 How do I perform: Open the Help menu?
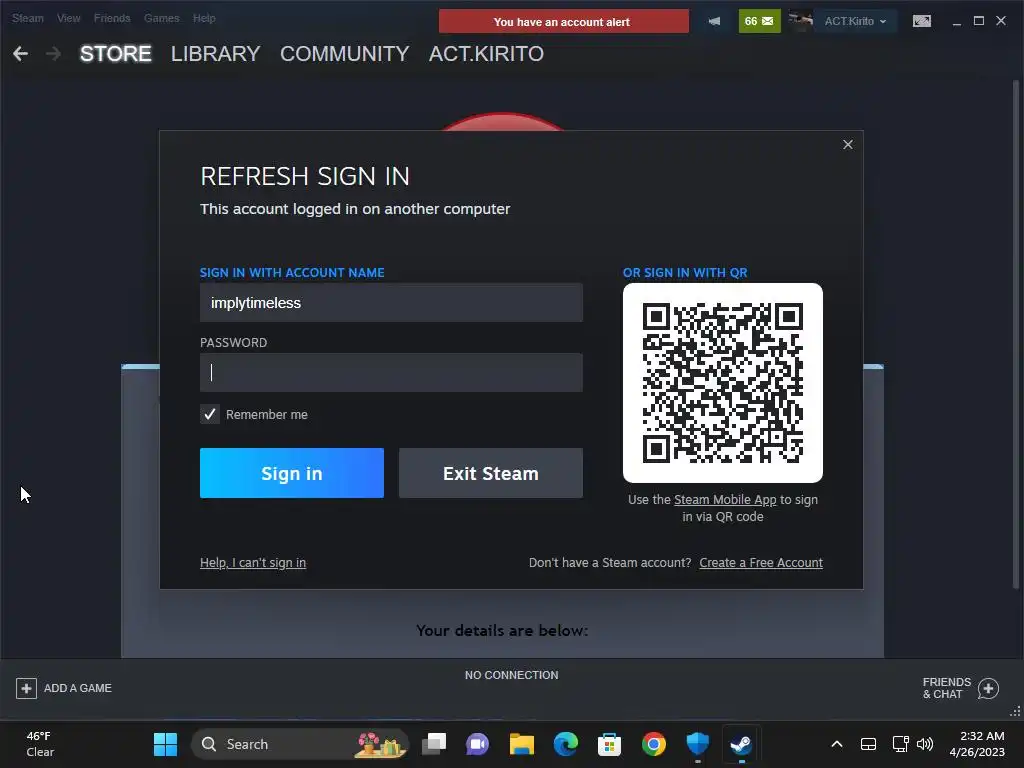pos(204,18)
